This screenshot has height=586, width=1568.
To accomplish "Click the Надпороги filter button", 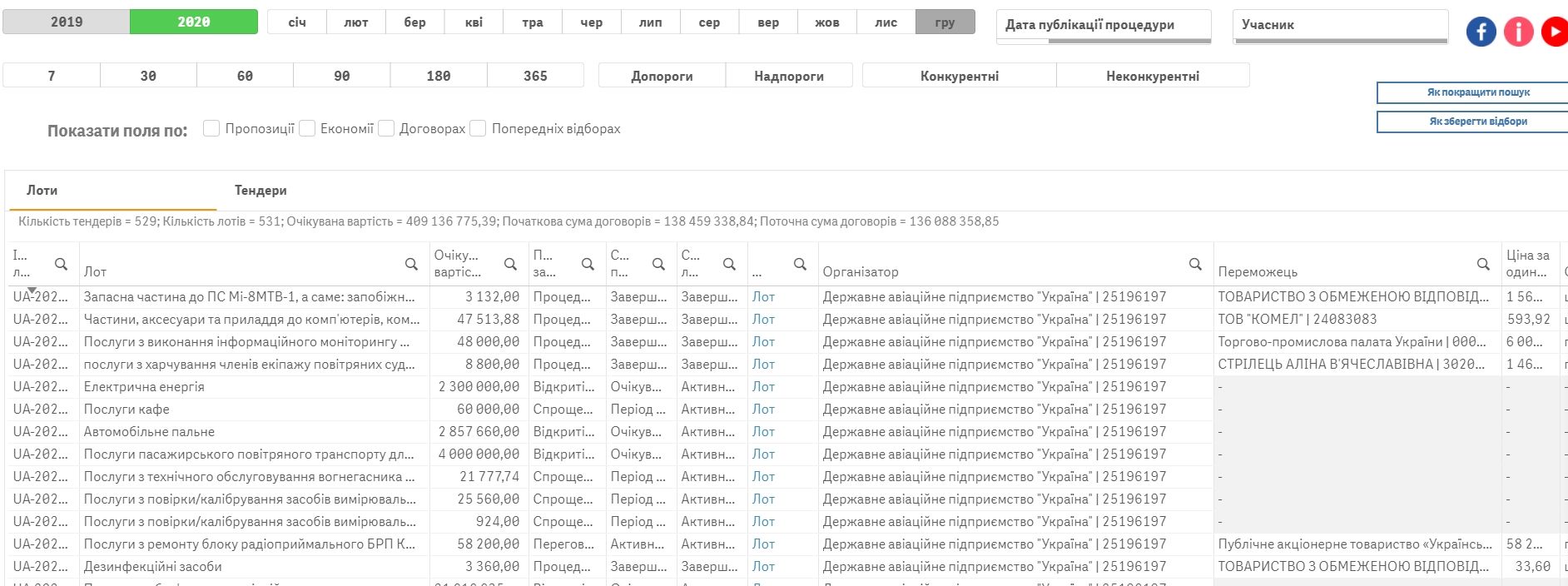I will (x=789, y=76).
